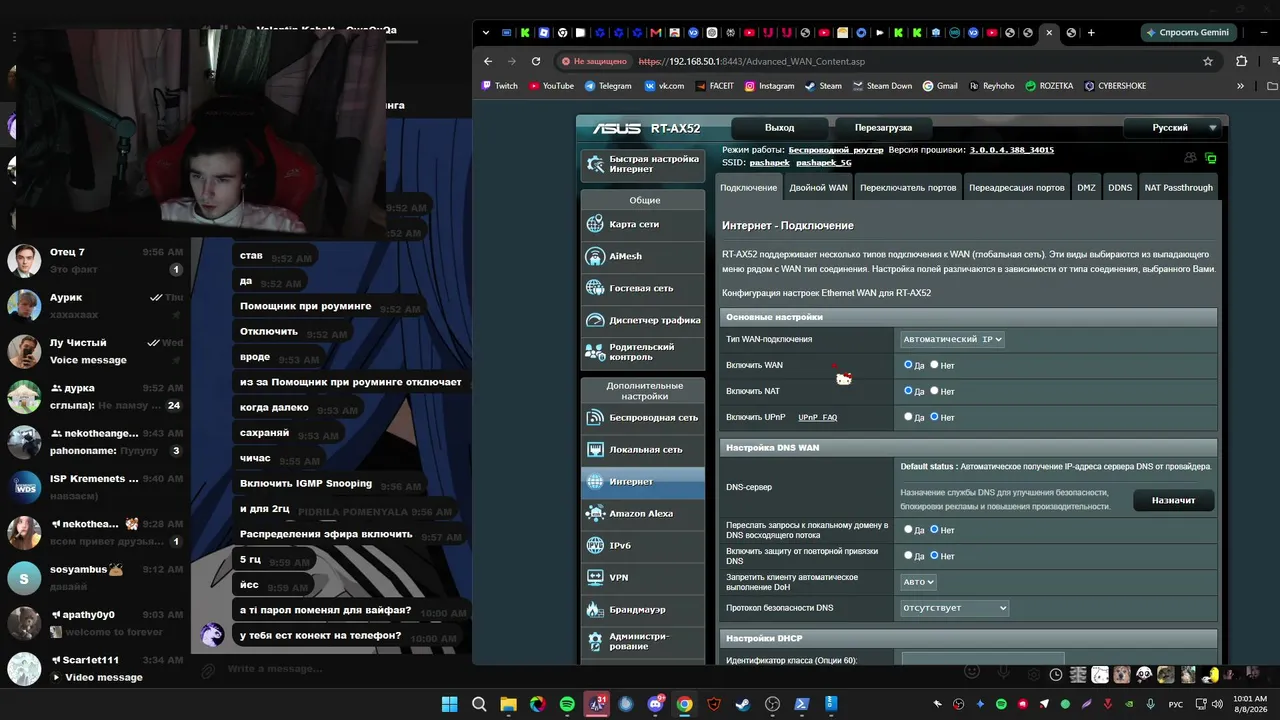Open the Беспроводная сеть wireless icon

pyautogui.click(x=595, y=417)
